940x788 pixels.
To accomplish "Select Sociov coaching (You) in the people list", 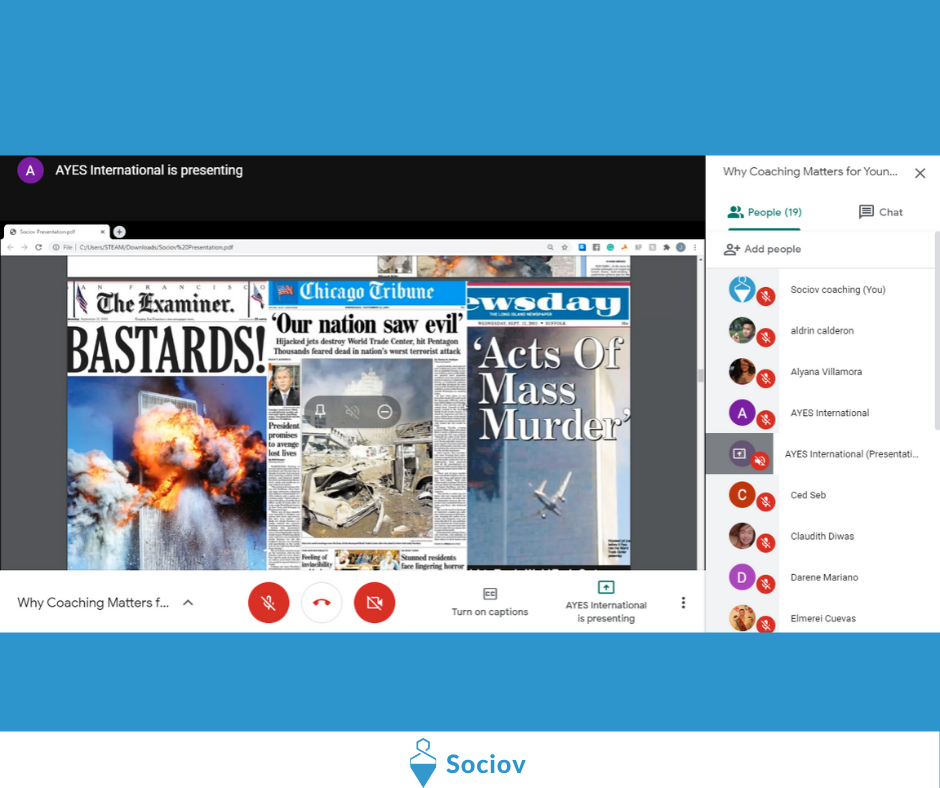I will pyautogui.click(x=820, y=290).
